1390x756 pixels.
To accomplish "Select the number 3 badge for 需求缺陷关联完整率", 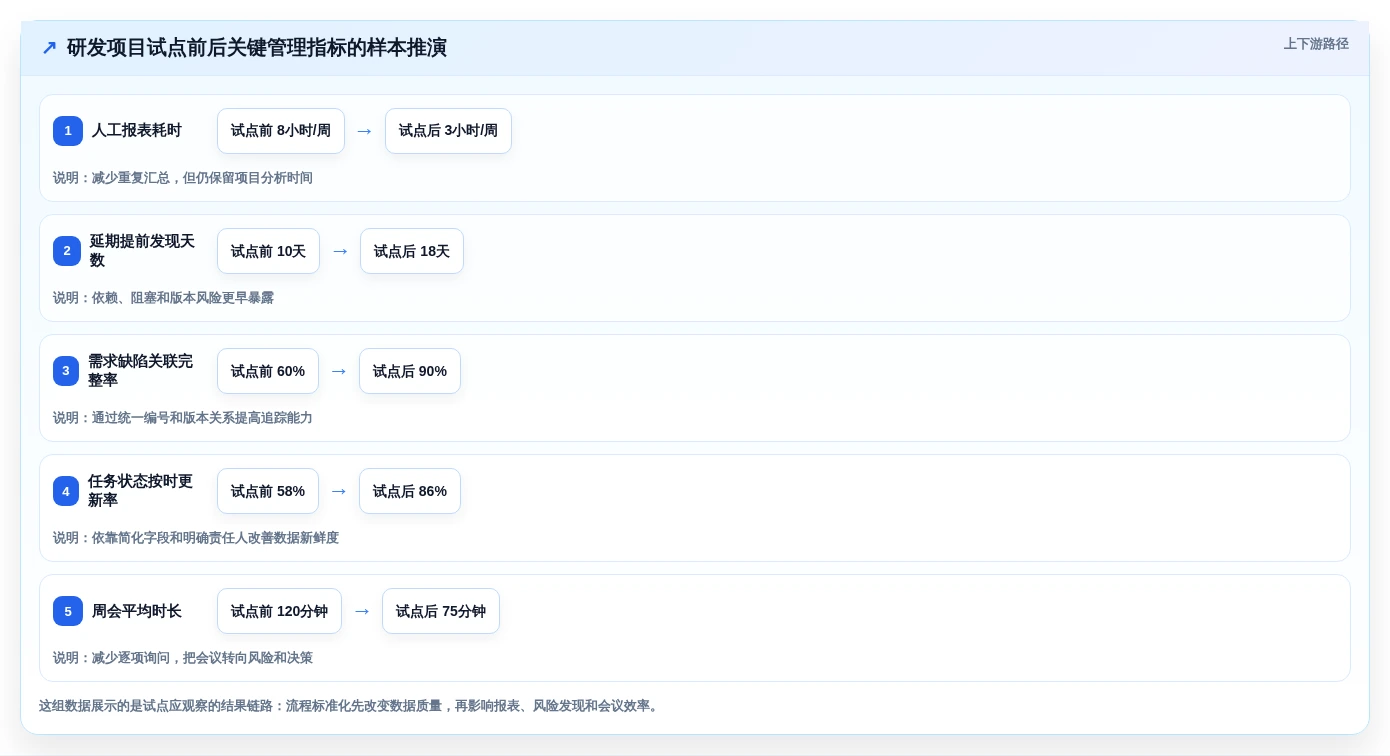I will [x=66, y=371].
